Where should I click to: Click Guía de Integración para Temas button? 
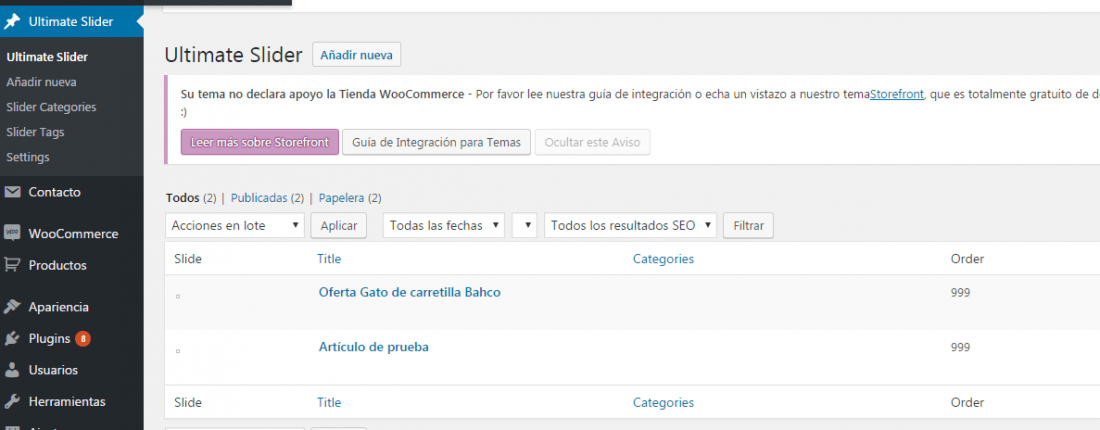[x=436, y=142]
